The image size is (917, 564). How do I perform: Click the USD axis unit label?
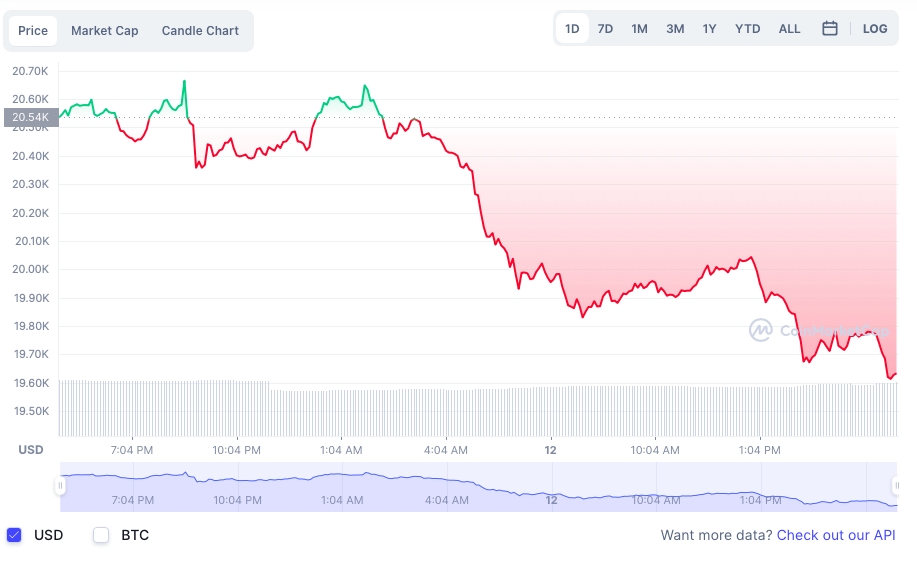point(31,450)
